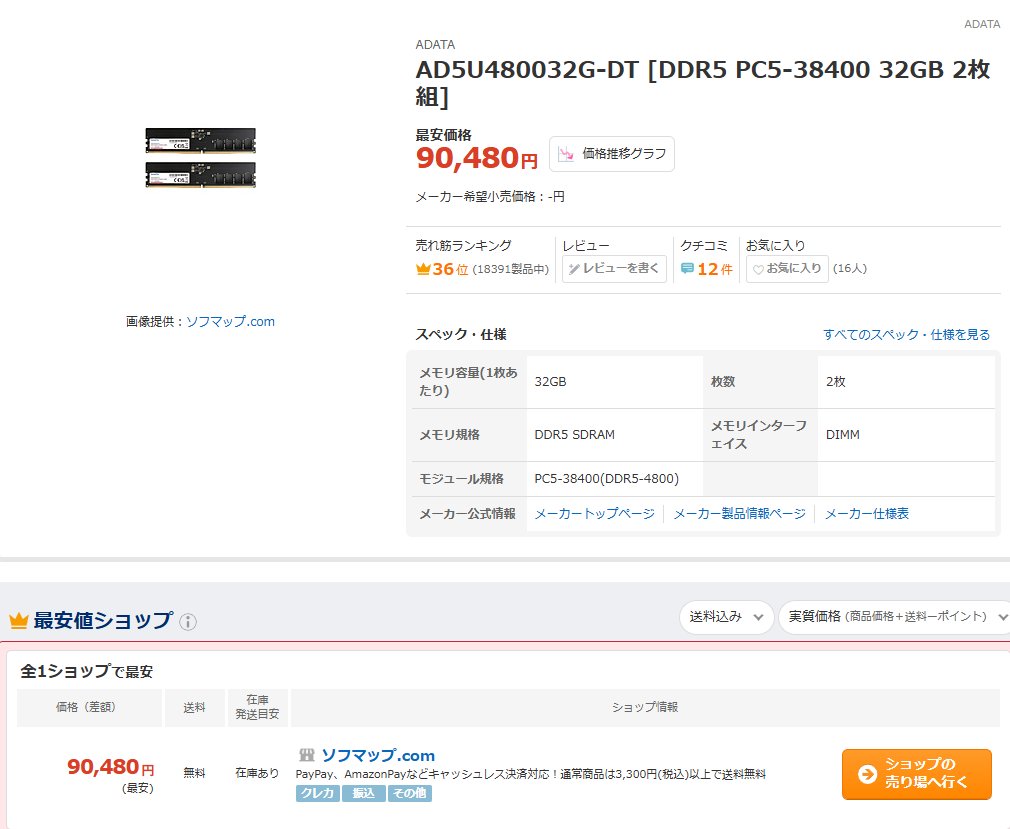Open the ソフマップ.com shop name link
Image resolution: width=1010 pixels, height=829 pixels.
pyautogui.click(x=378, y=755)
